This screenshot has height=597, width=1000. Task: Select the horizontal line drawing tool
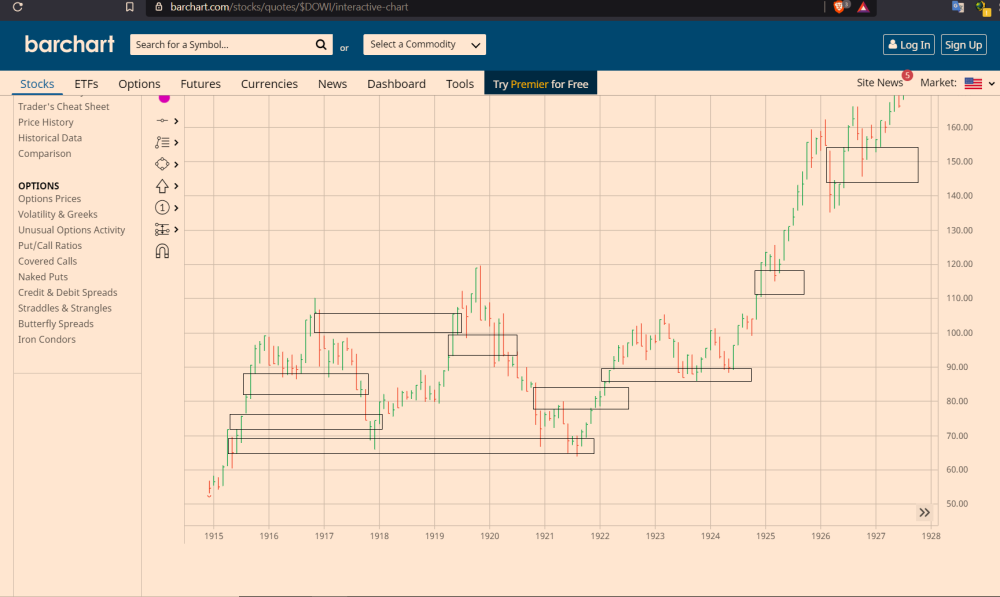pos(162,121)
